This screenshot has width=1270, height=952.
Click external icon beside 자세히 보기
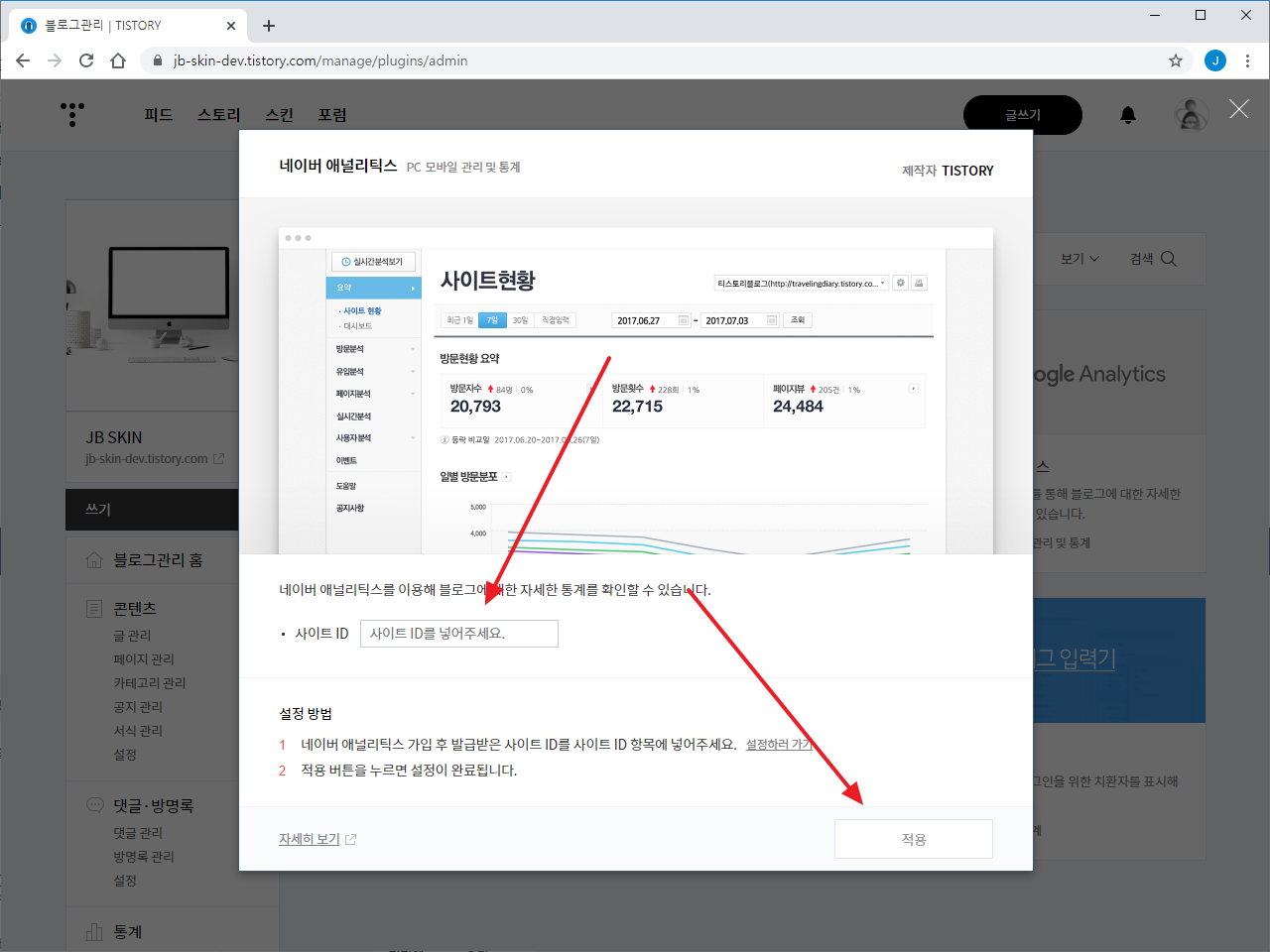coord(350,839)
